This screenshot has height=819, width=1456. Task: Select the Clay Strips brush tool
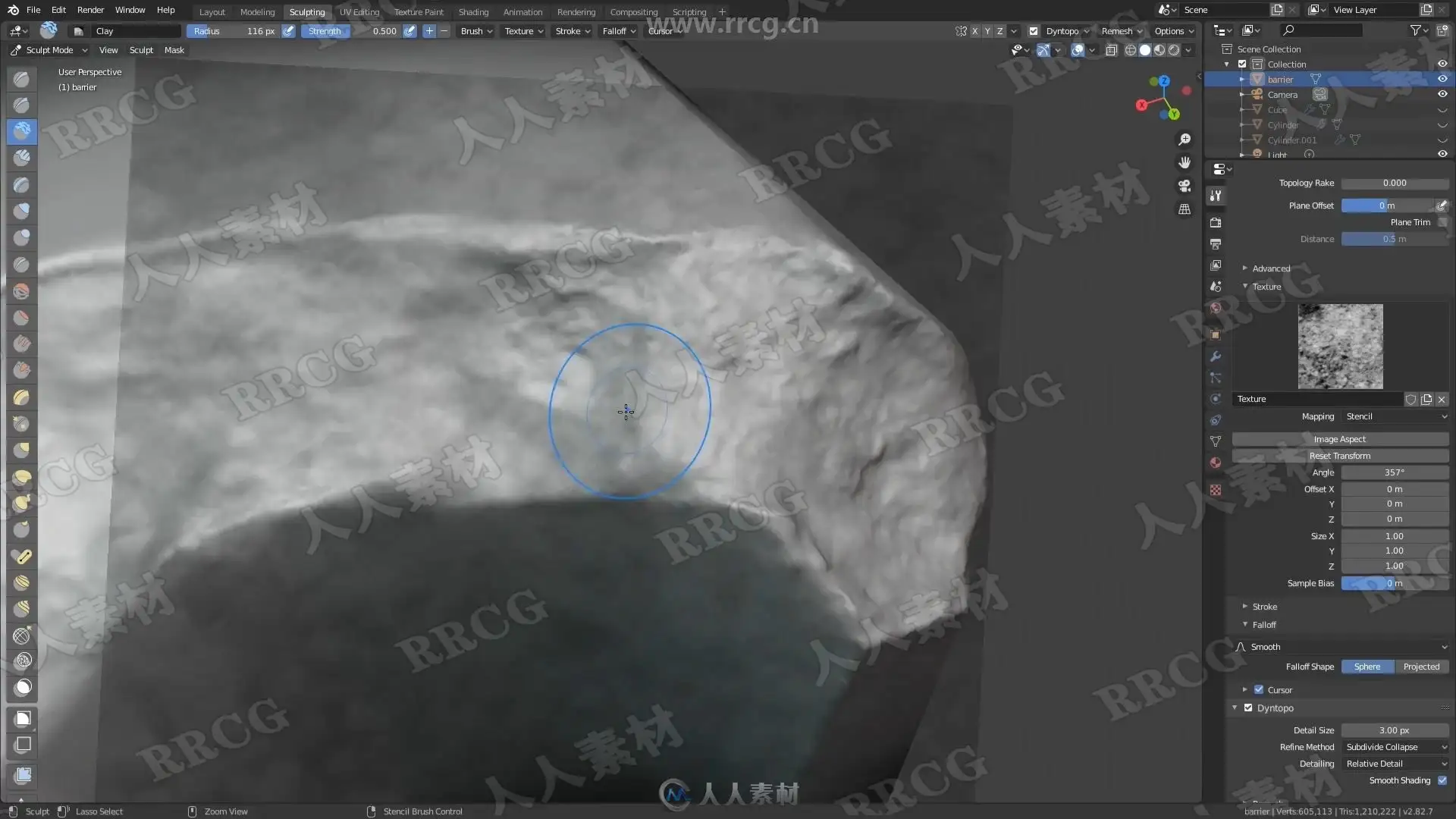(x=22, y=158)
